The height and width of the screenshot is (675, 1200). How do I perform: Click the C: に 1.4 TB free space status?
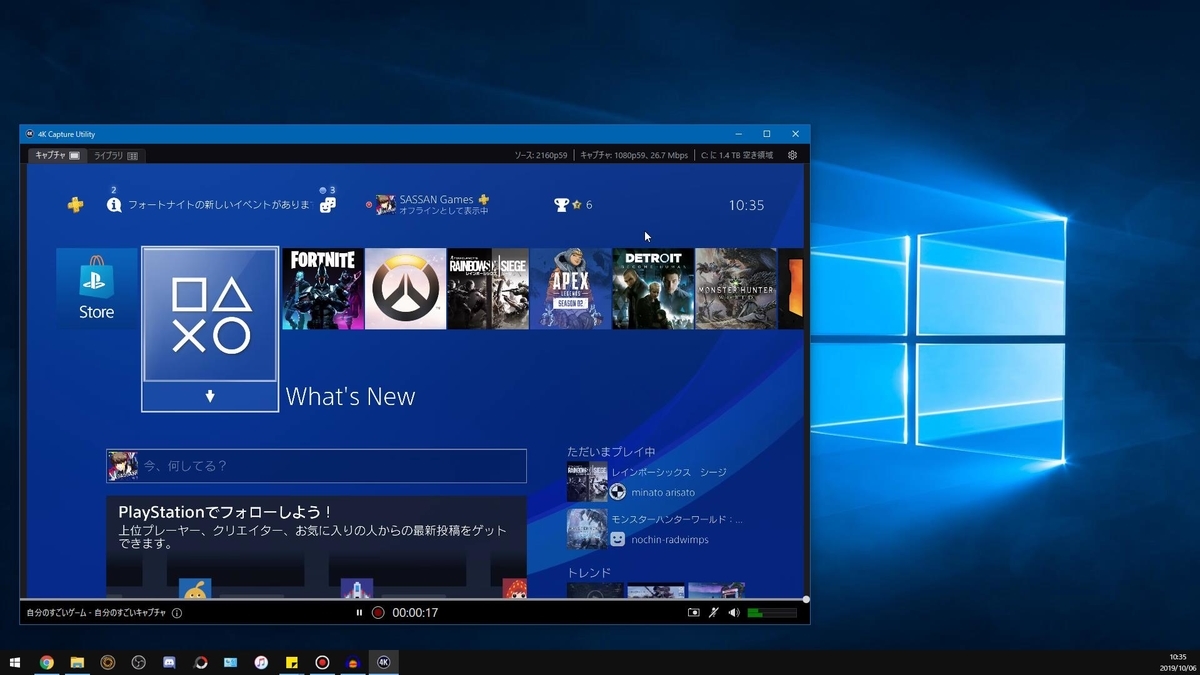click(x=736, y=155)
